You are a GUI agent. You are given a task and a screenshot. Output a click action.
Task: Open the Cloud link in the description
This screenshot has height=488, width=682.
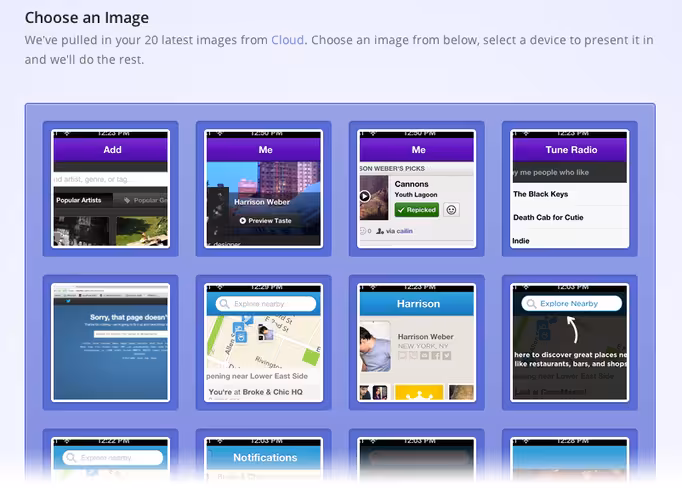[x=288, y=40]
